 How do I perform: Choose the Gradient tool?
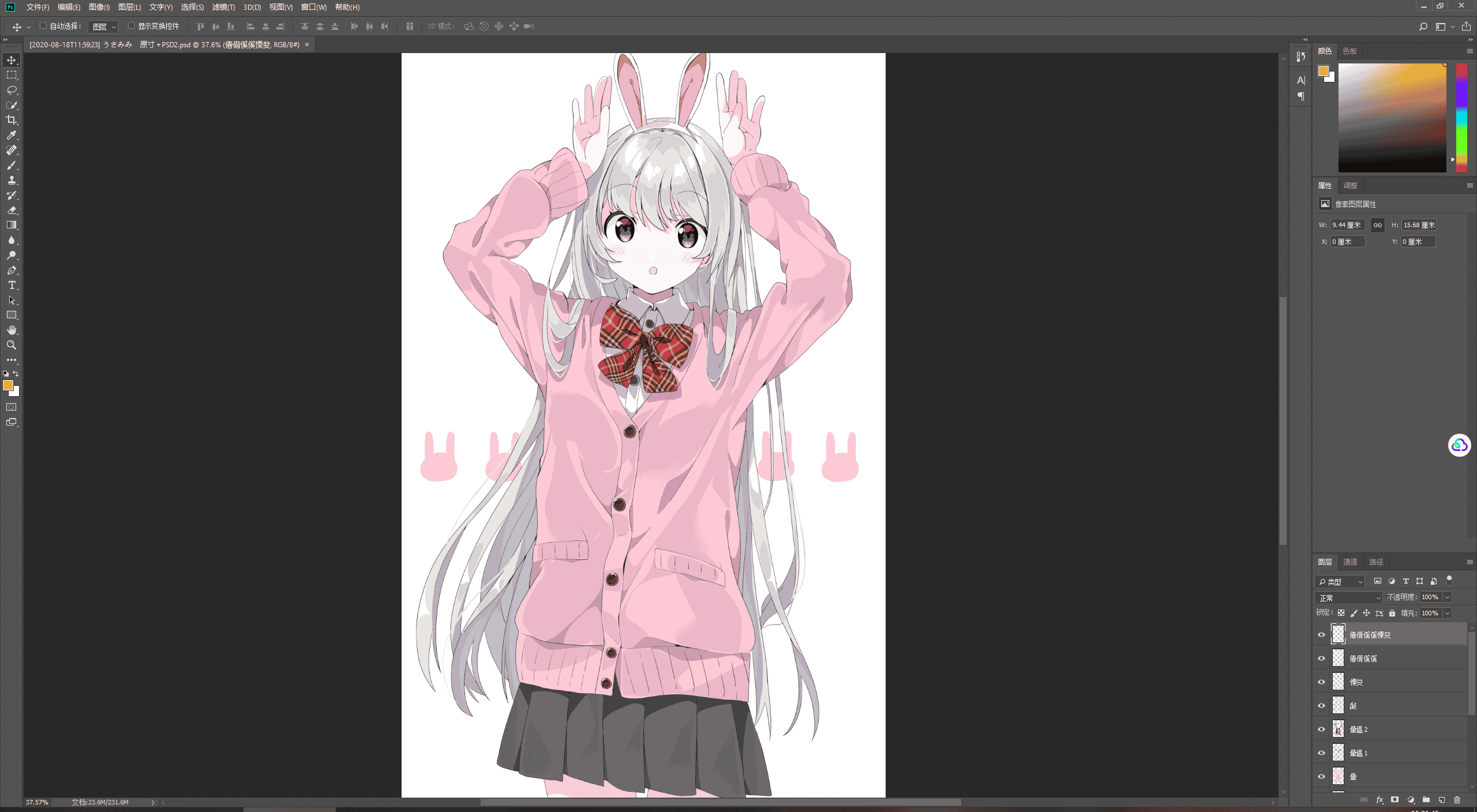coord(12,225)
